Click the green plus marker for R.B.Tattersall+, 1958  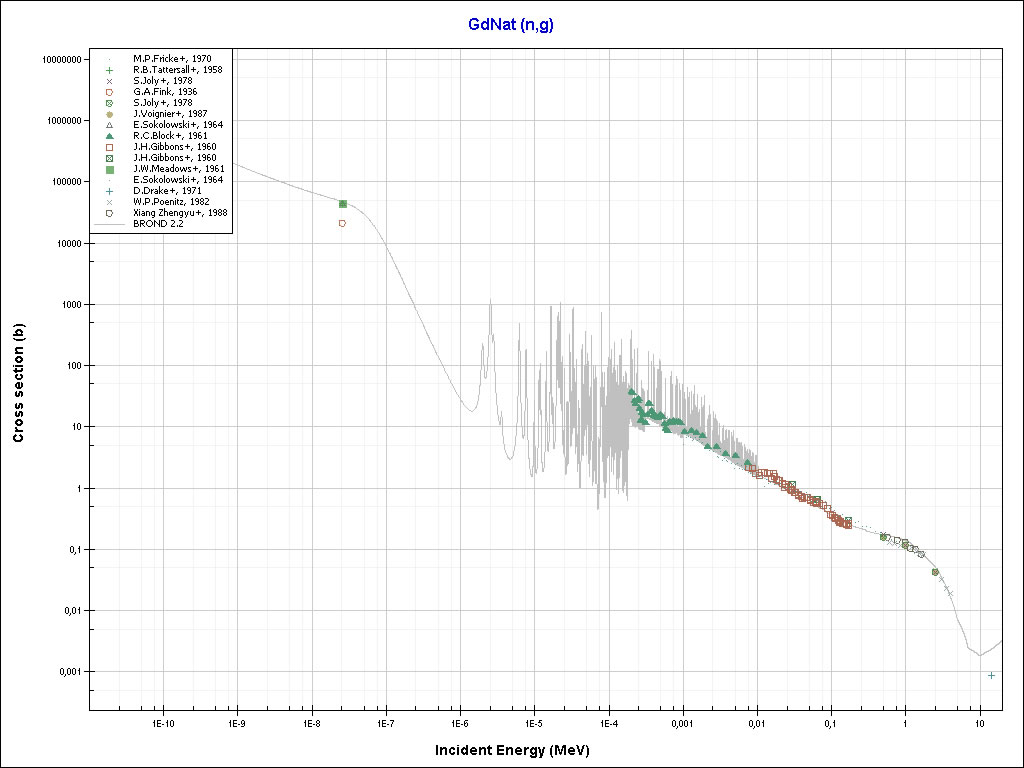tap(109, 70)
